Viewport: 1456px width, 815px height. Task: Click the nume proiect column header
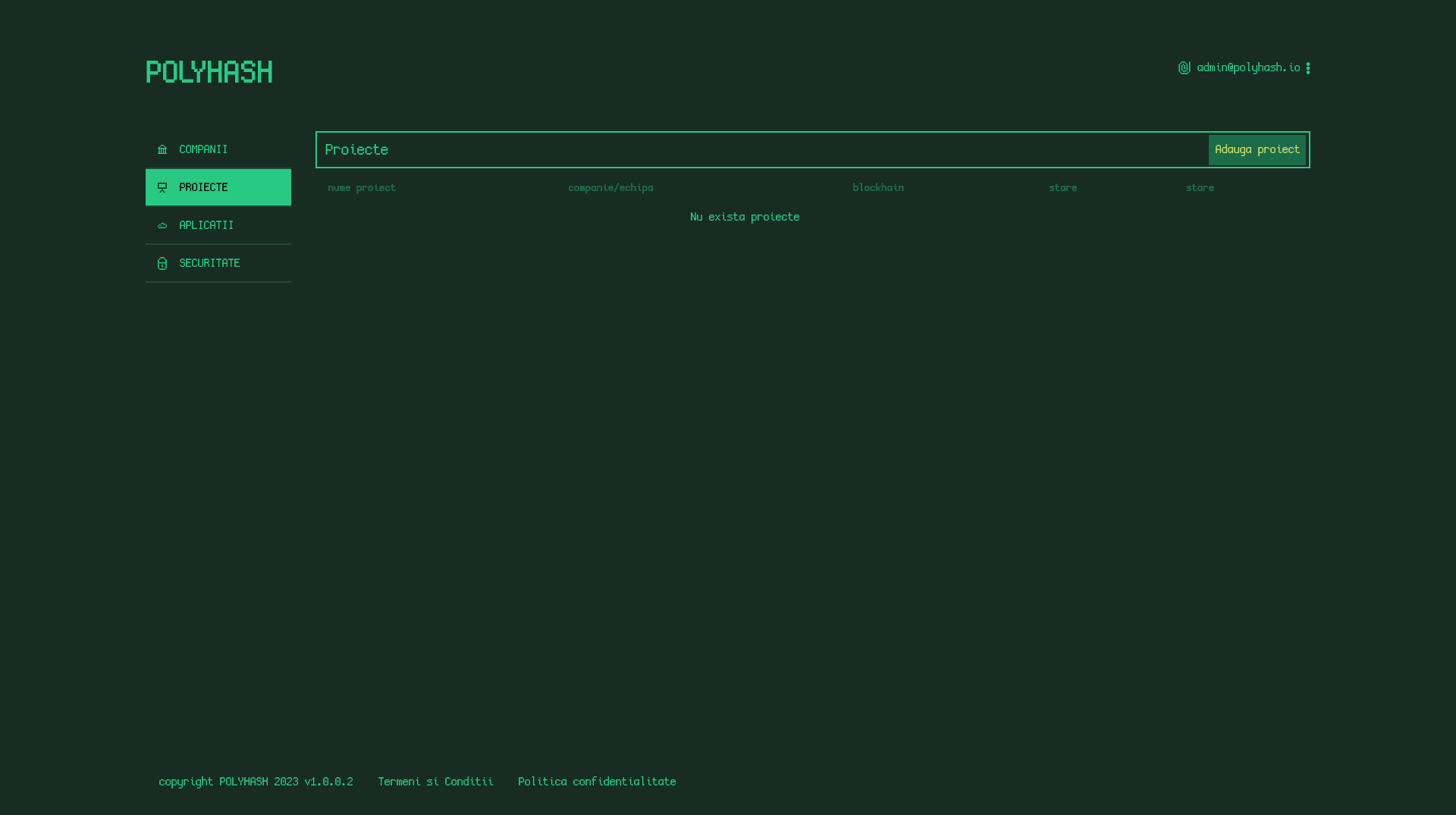(x=362, y=187)
